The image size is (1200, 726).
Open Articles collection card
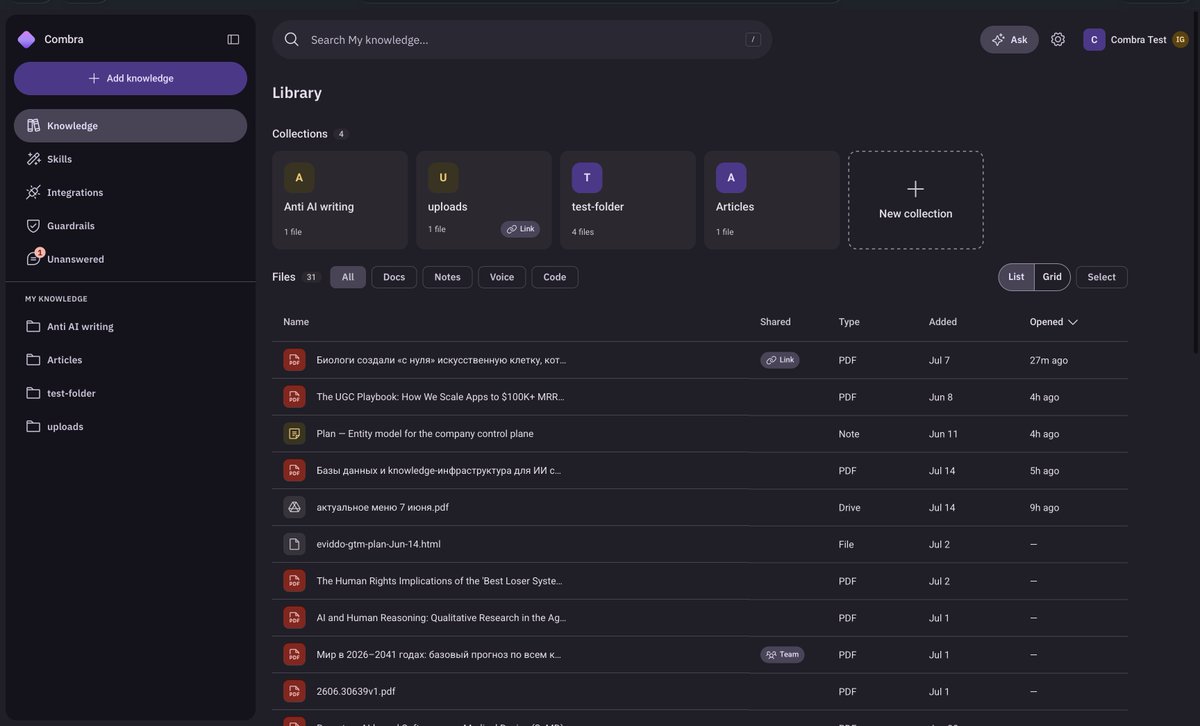(772, 200)
